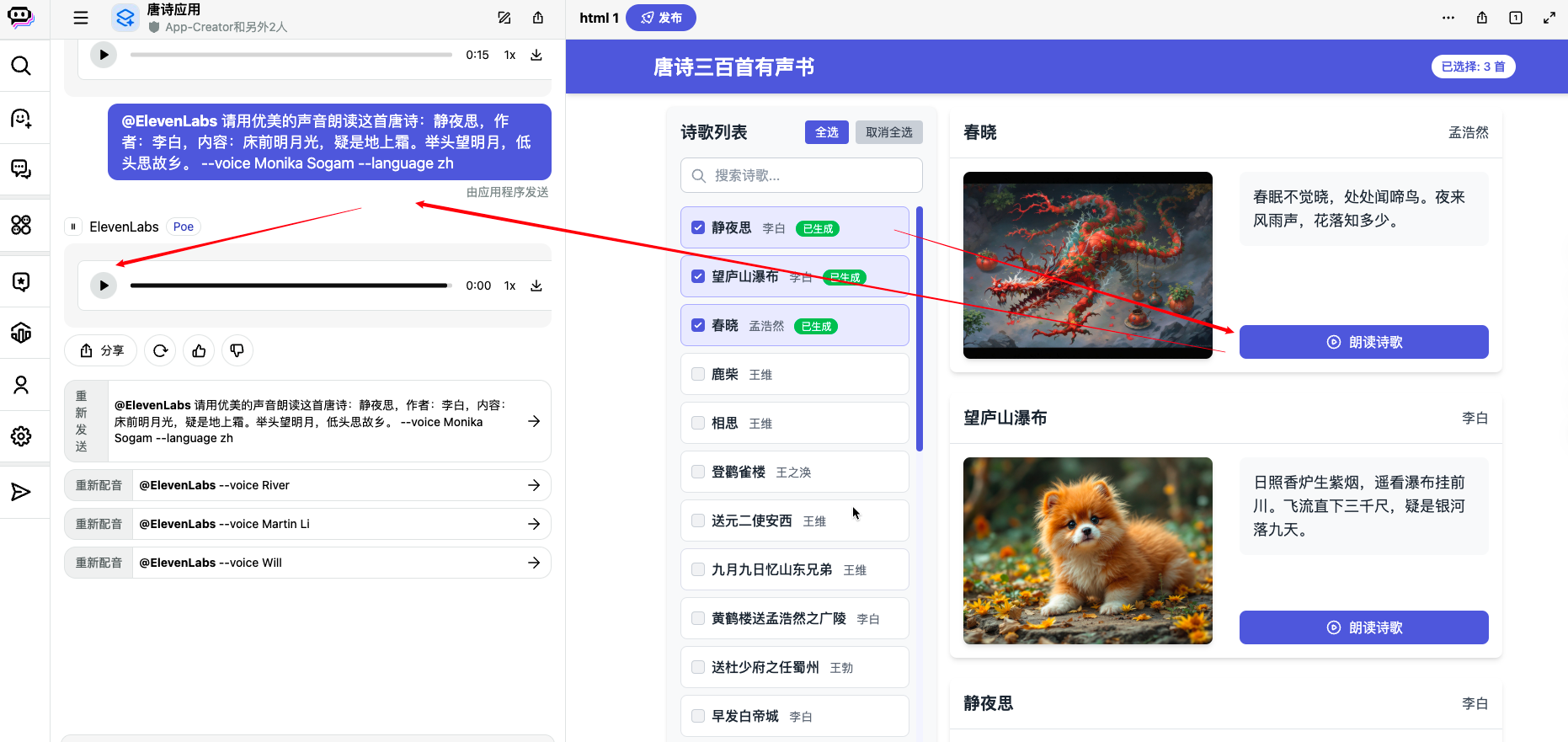Click the poem list vertical scrollbar
The width and height of the screenshot is (1568, 742).
click(x=920, y=328)
